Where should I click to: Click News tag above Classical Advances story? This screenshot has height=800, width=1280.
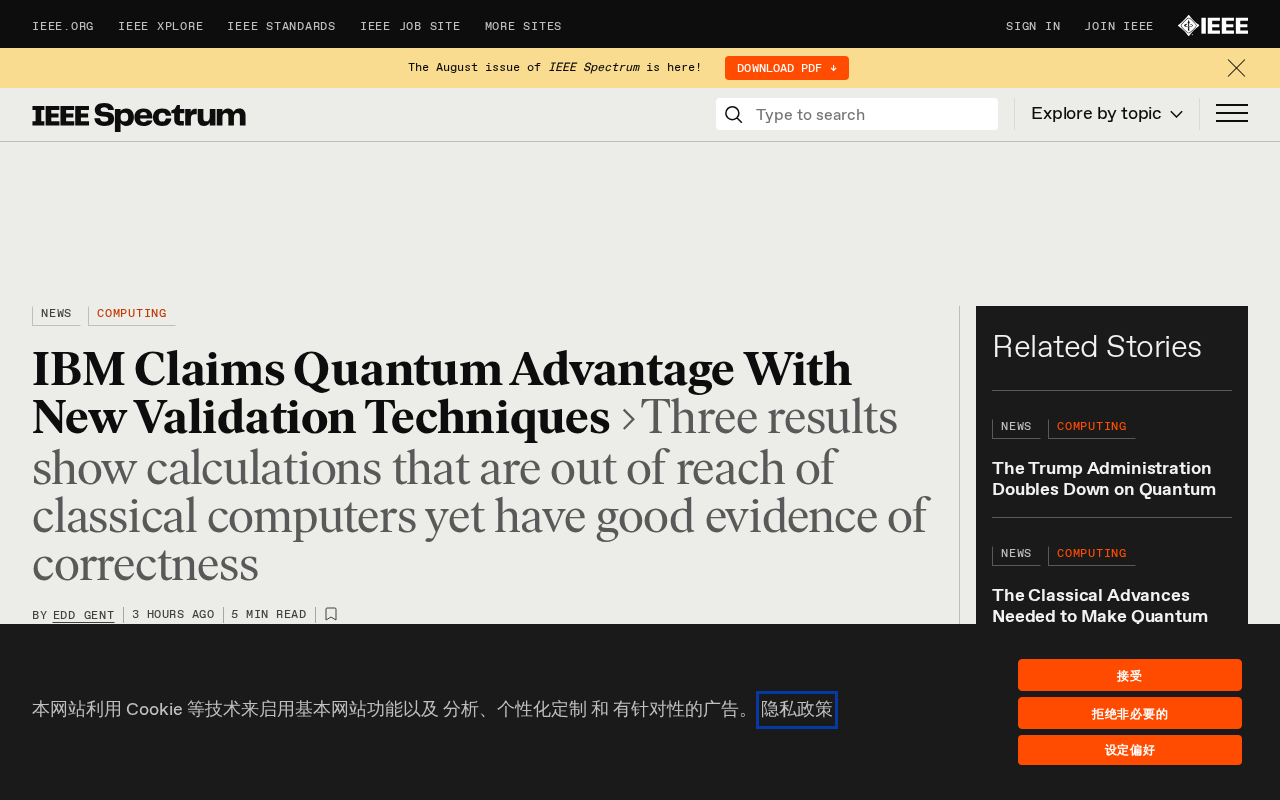point(1016,554)
